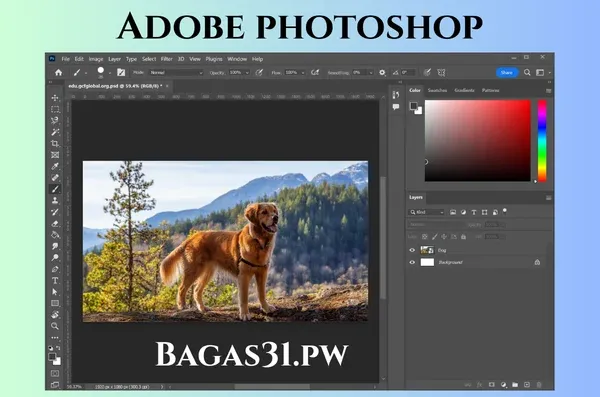Swap foreground and background colors

[58, 348]
